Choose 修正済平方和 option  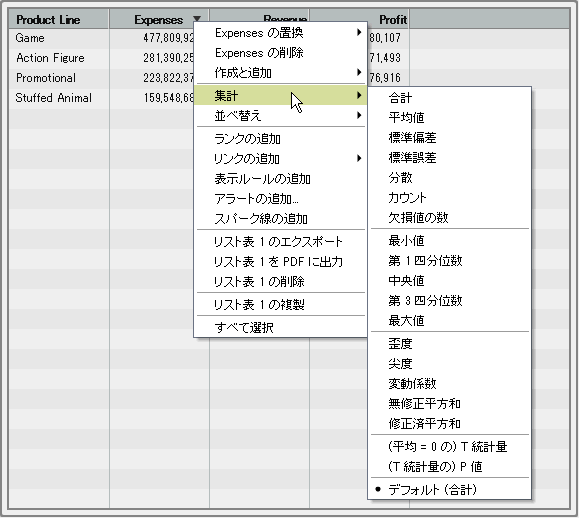point(449,423)
